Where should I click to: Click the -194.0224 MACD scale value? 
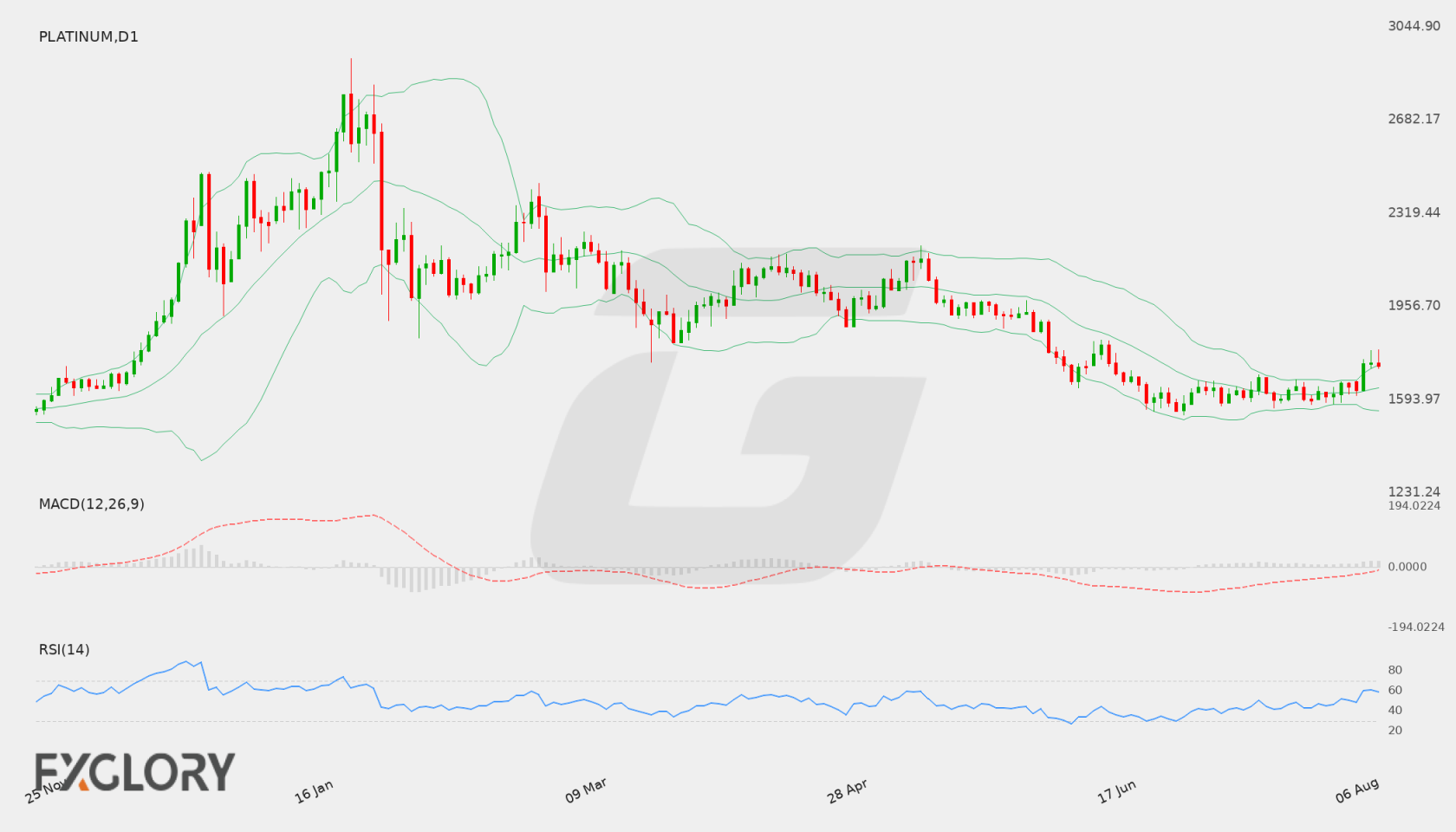(x=1416, y=627)
